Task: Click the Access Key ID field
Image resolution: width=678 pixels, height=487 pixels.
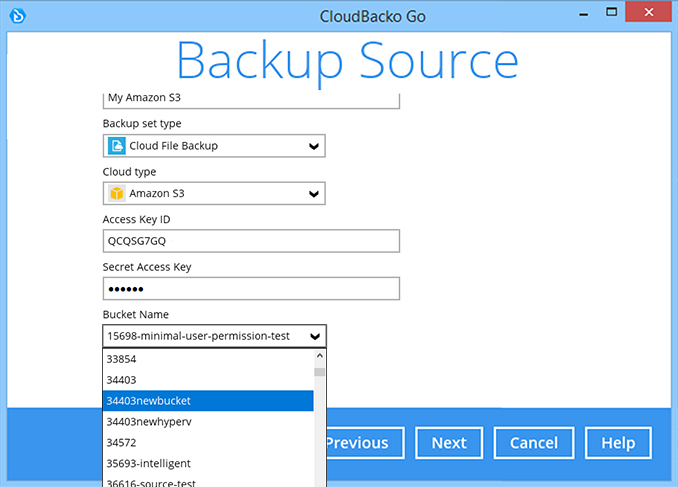Action: click(x=251, y=241)
